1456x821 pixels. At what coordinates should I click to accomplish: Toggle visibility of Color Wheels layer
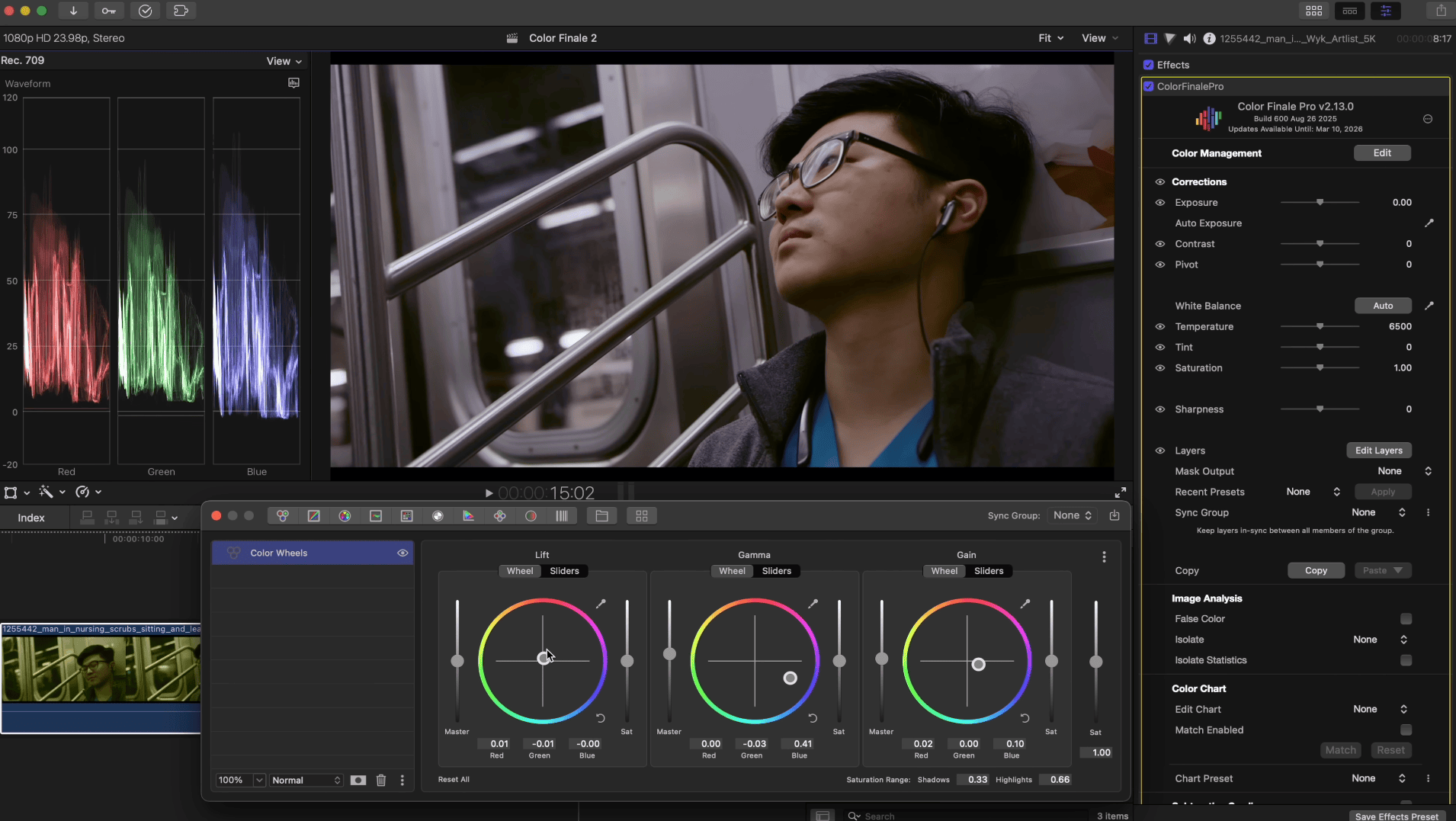(402, 553)
